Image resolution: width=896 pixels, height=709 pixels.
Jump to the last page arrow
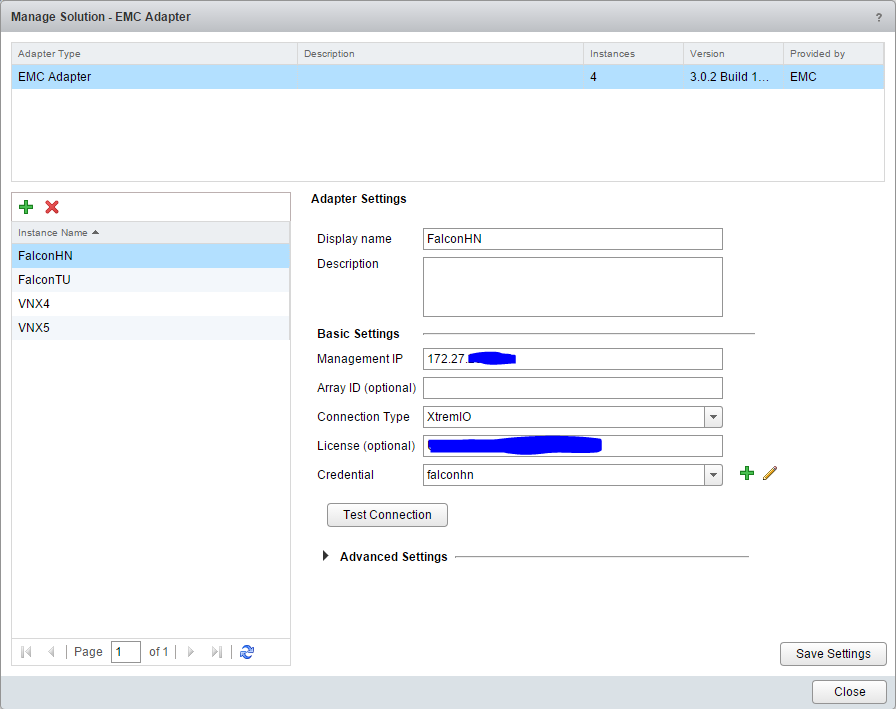pyautogui.click(x=216, y=652)
